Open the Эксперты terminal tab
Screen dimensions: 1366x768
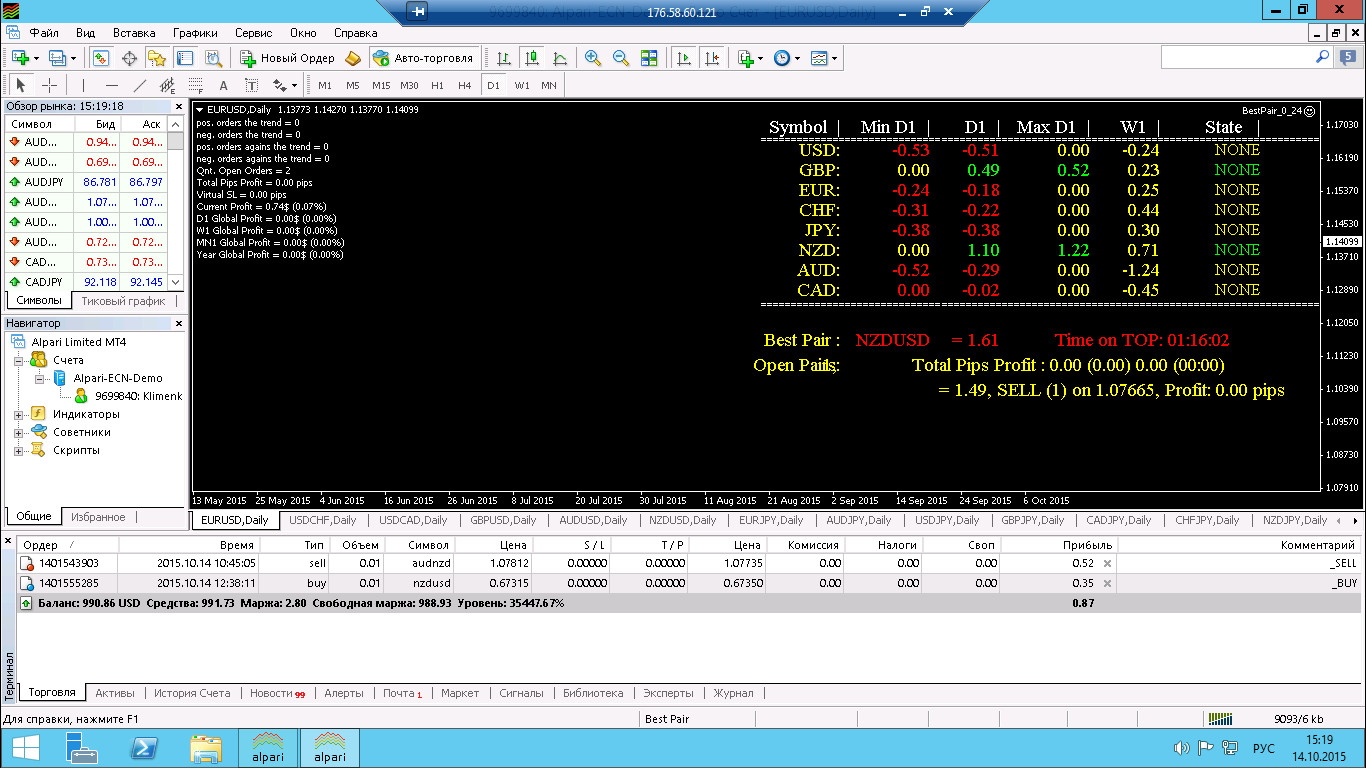pos(668,693)
